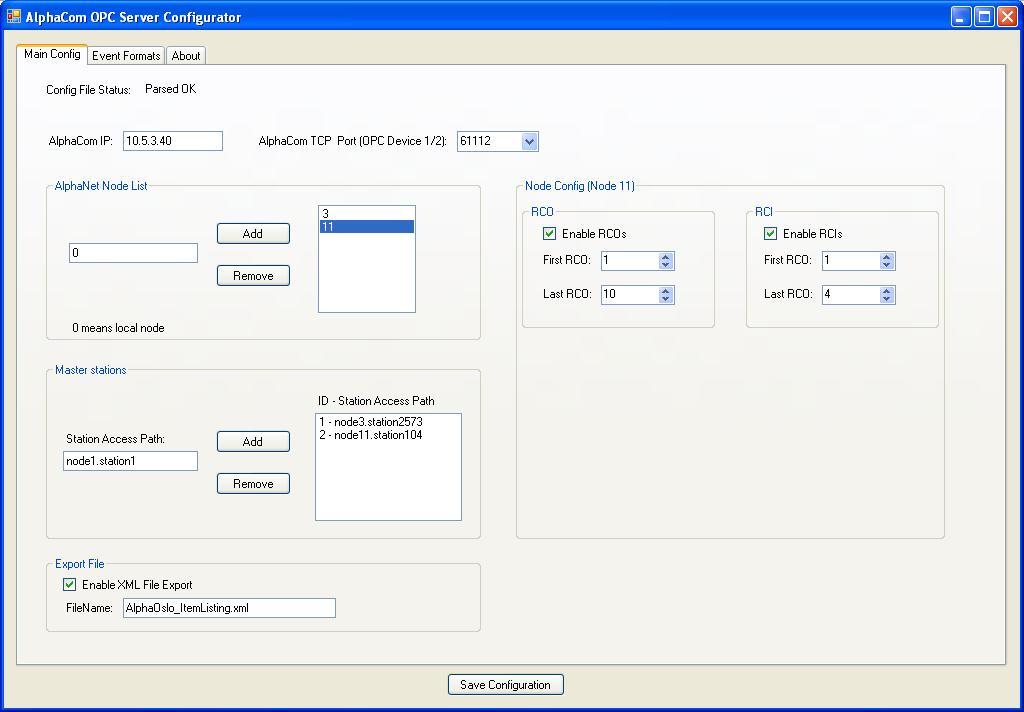Uncheck Enable XML File Export
Viewport: 1024px width, 712px height.
click(70, 585)
